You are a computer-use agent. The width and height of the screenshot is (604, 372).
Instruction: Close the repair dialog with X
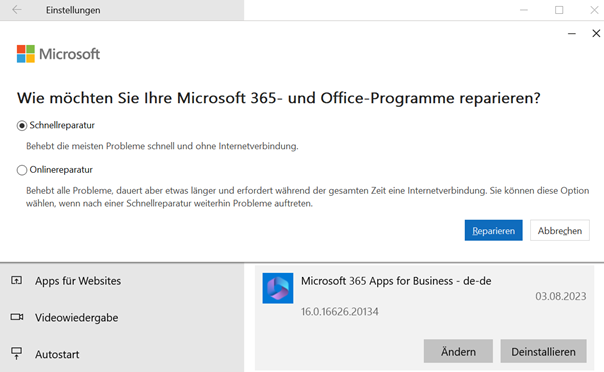click(596, 34)
